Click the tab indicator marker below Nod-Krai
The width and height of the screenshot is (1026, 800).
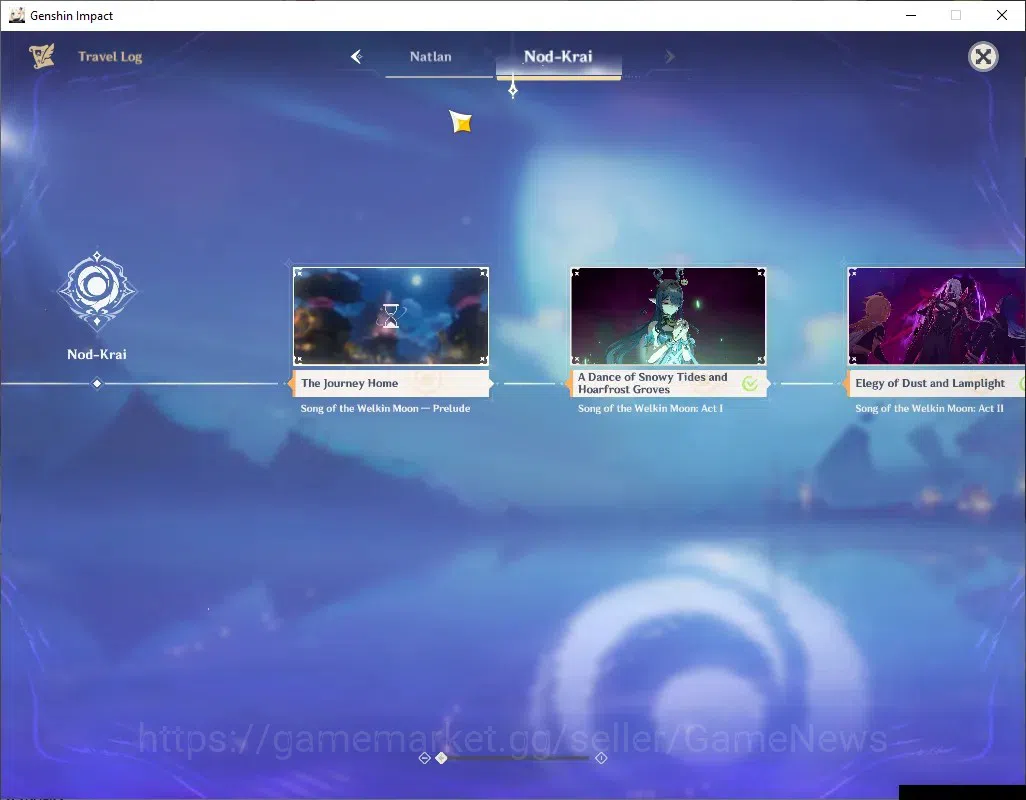click(513, 89)
